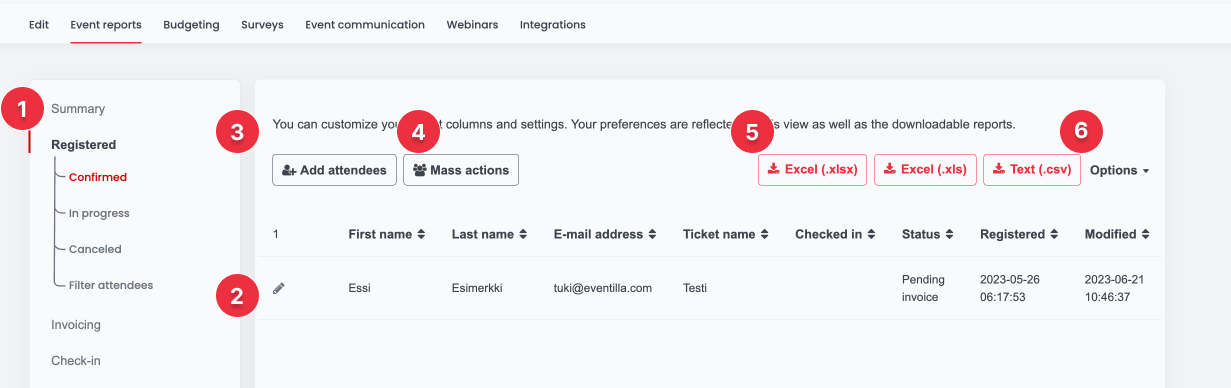The image size is (1231, 388).
Task: Click the modified date 2023-06-21 cell
Action: [x=1116, y=288]
